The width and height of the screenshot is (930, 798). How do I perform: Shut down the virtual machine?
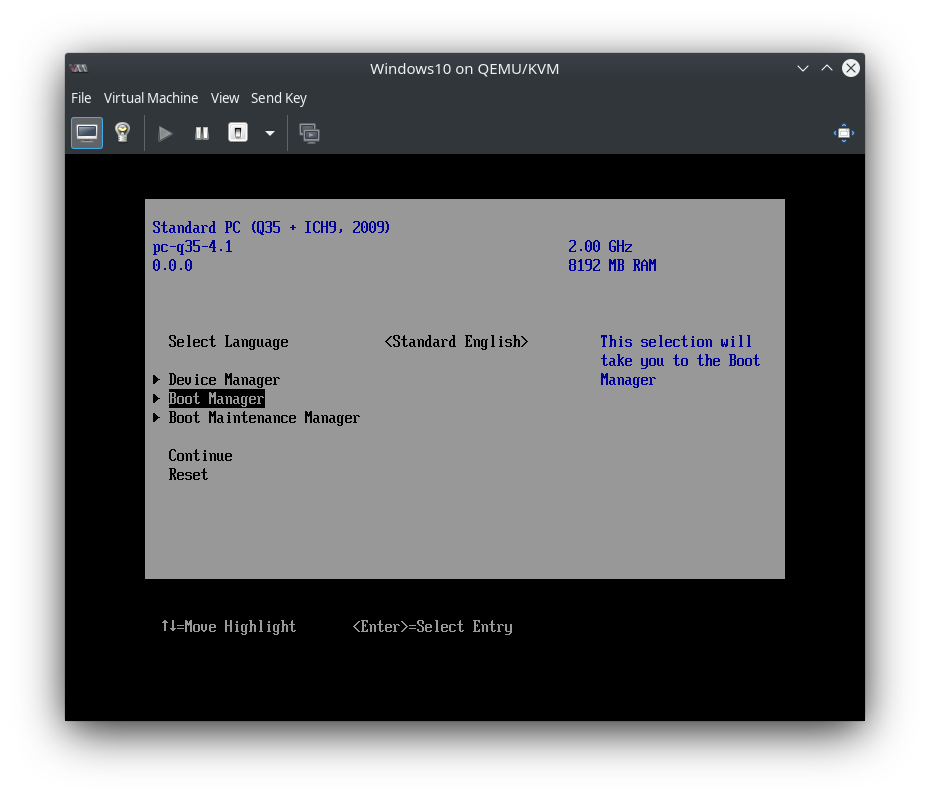(x=238, y=133)
